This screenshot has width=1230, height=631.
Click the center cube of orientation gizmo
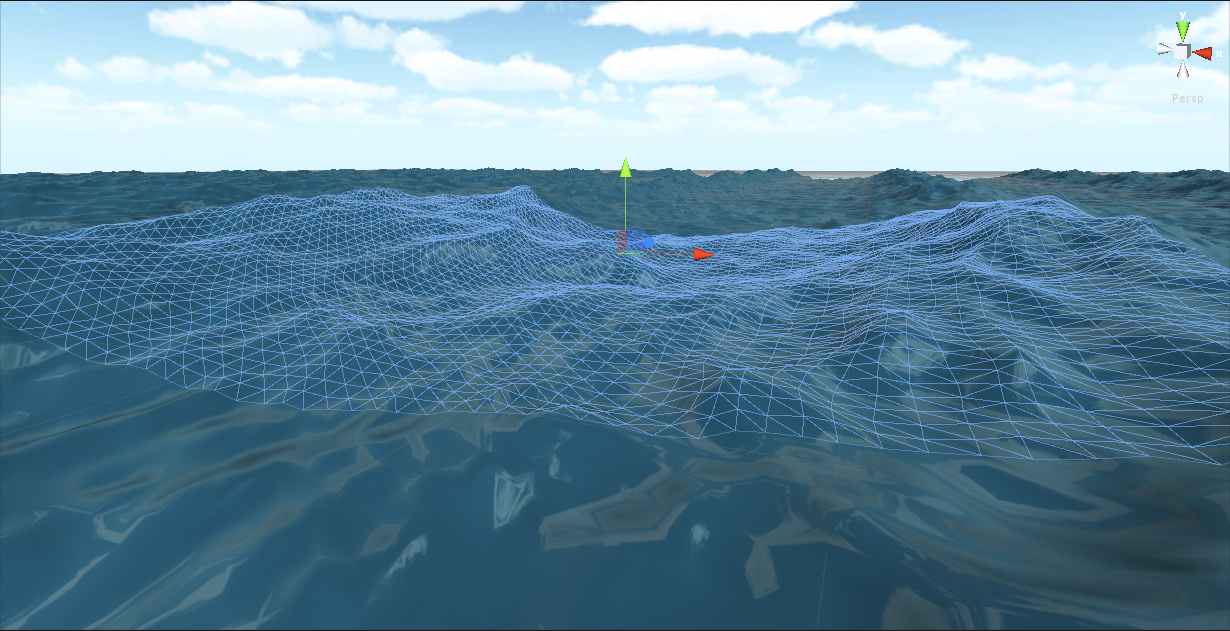pyautogui.click(x=1182, y=51)
